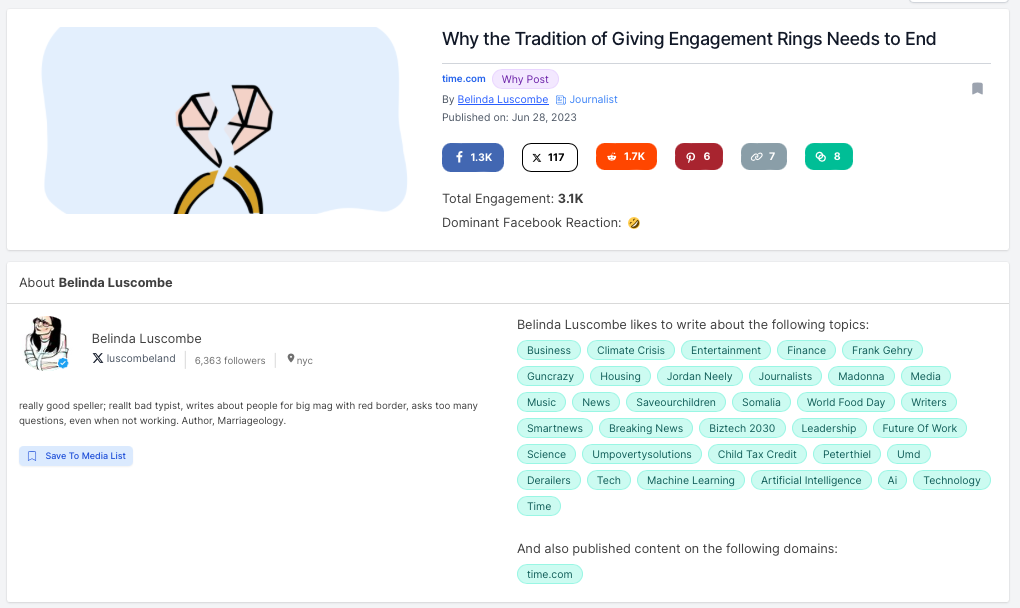This screenshot has width=1020, height=608.
Task: Click the Save To Media List button
Action: (x=76, y=456)
